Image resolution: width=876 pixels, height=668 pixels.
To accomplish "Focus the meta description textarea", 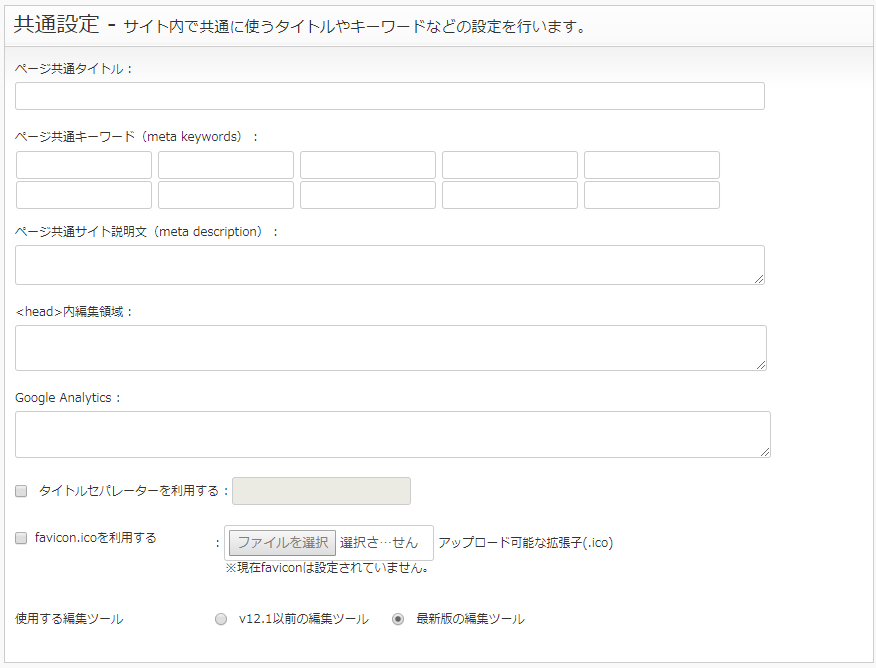I will (389, 265).
